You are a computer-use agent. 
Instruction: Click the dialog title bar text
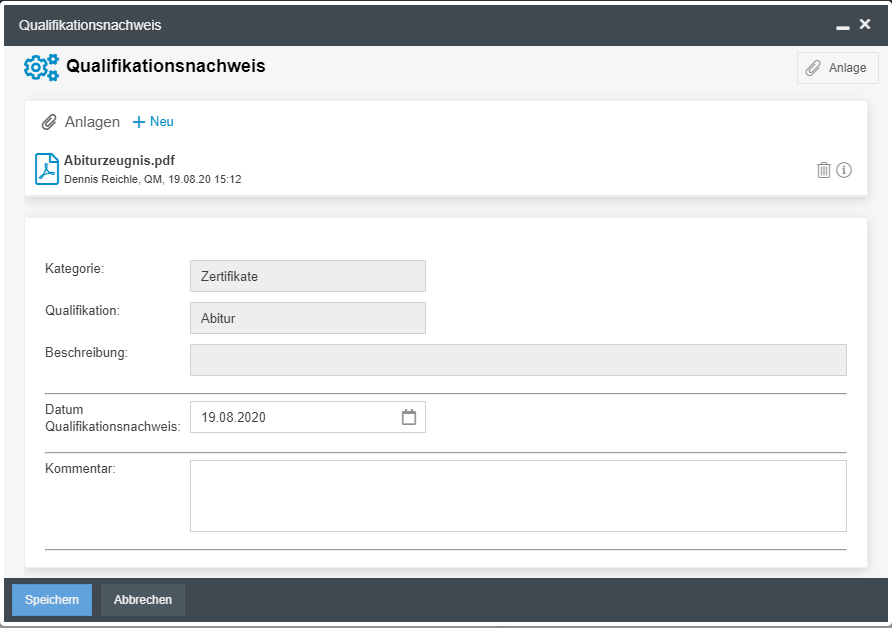90,25
